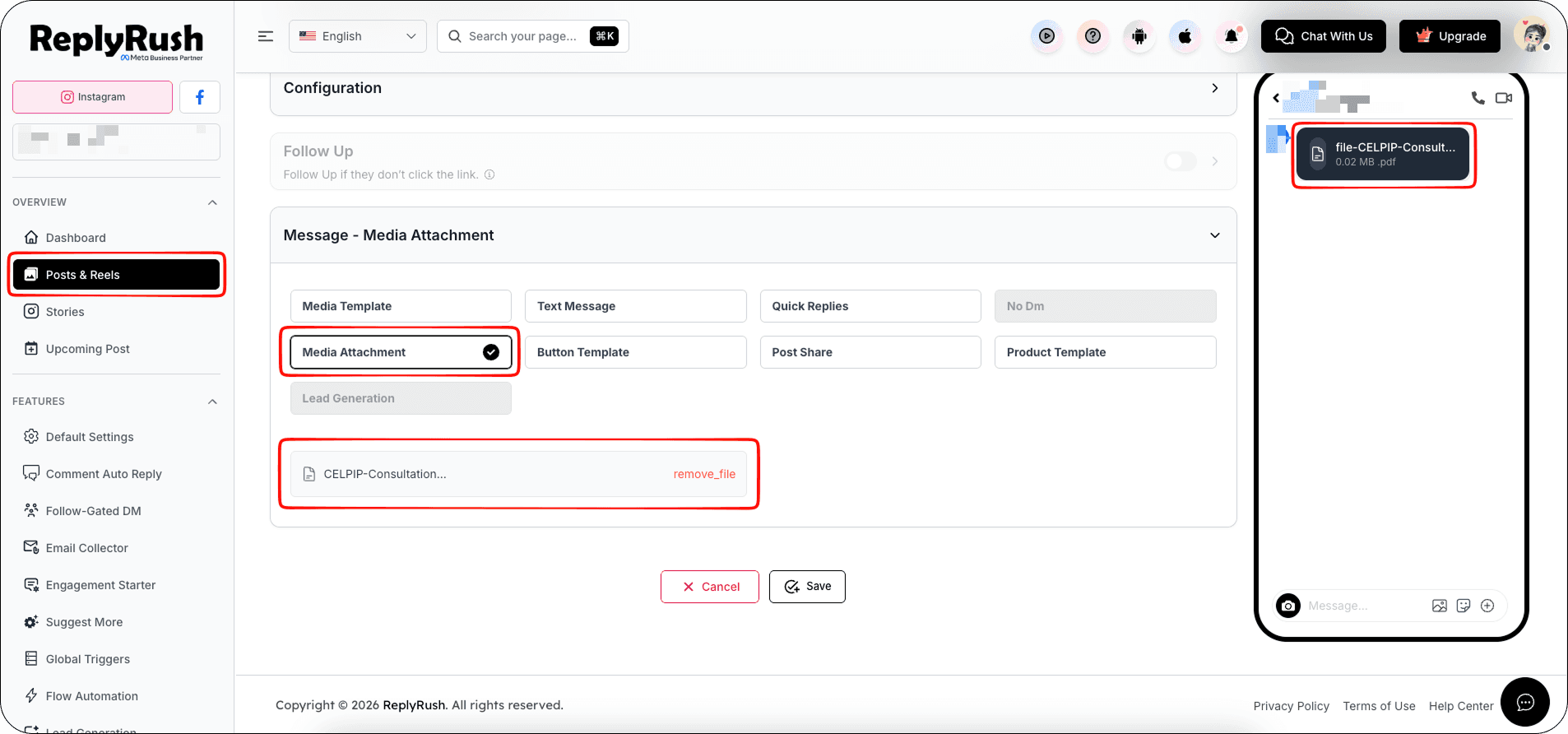
Task: Open the video tutorial play icon
Action: (x=1046, y=36)
